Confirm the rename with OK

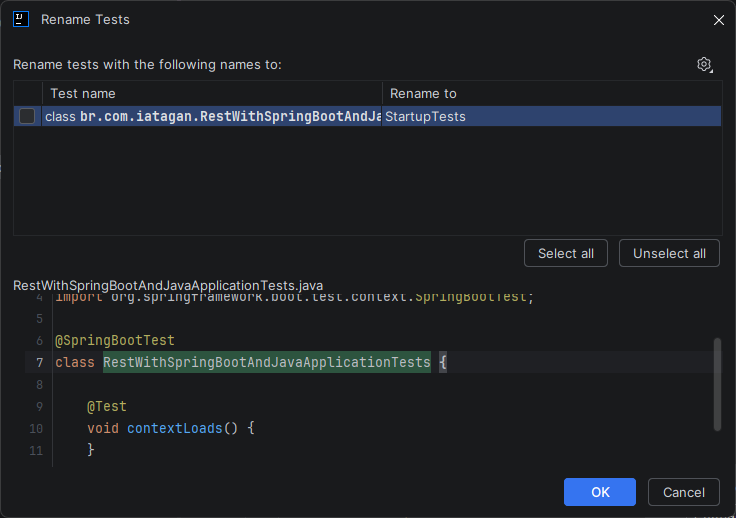coord(599,492)
